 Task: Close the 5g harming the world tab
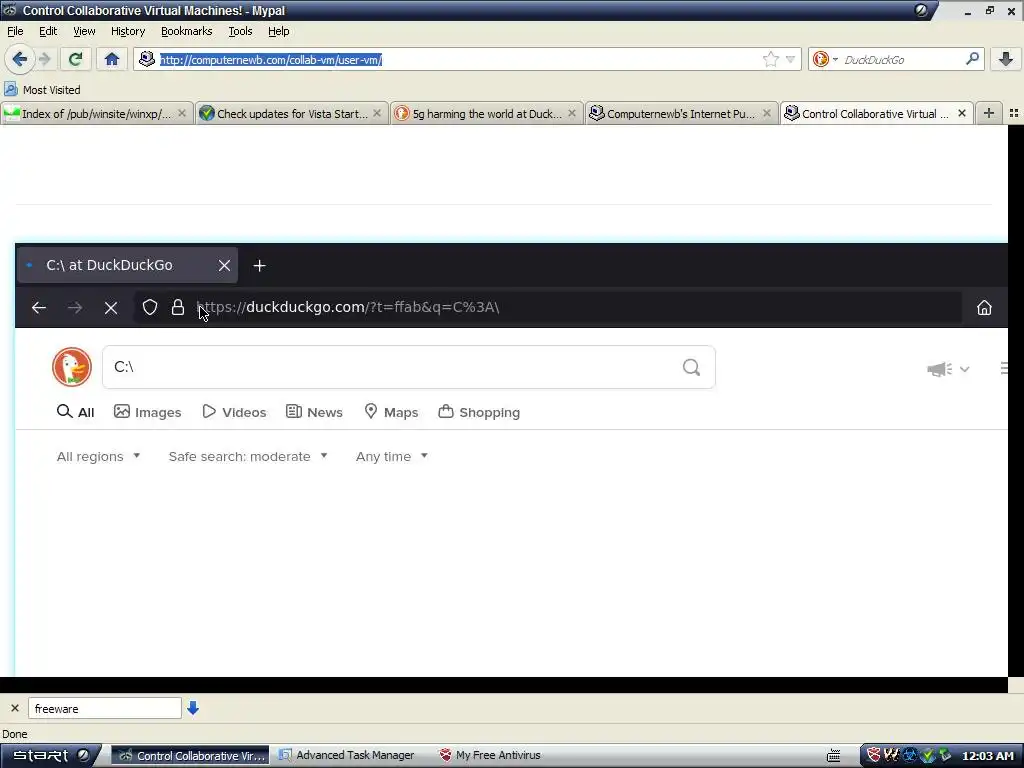point(571,113)
